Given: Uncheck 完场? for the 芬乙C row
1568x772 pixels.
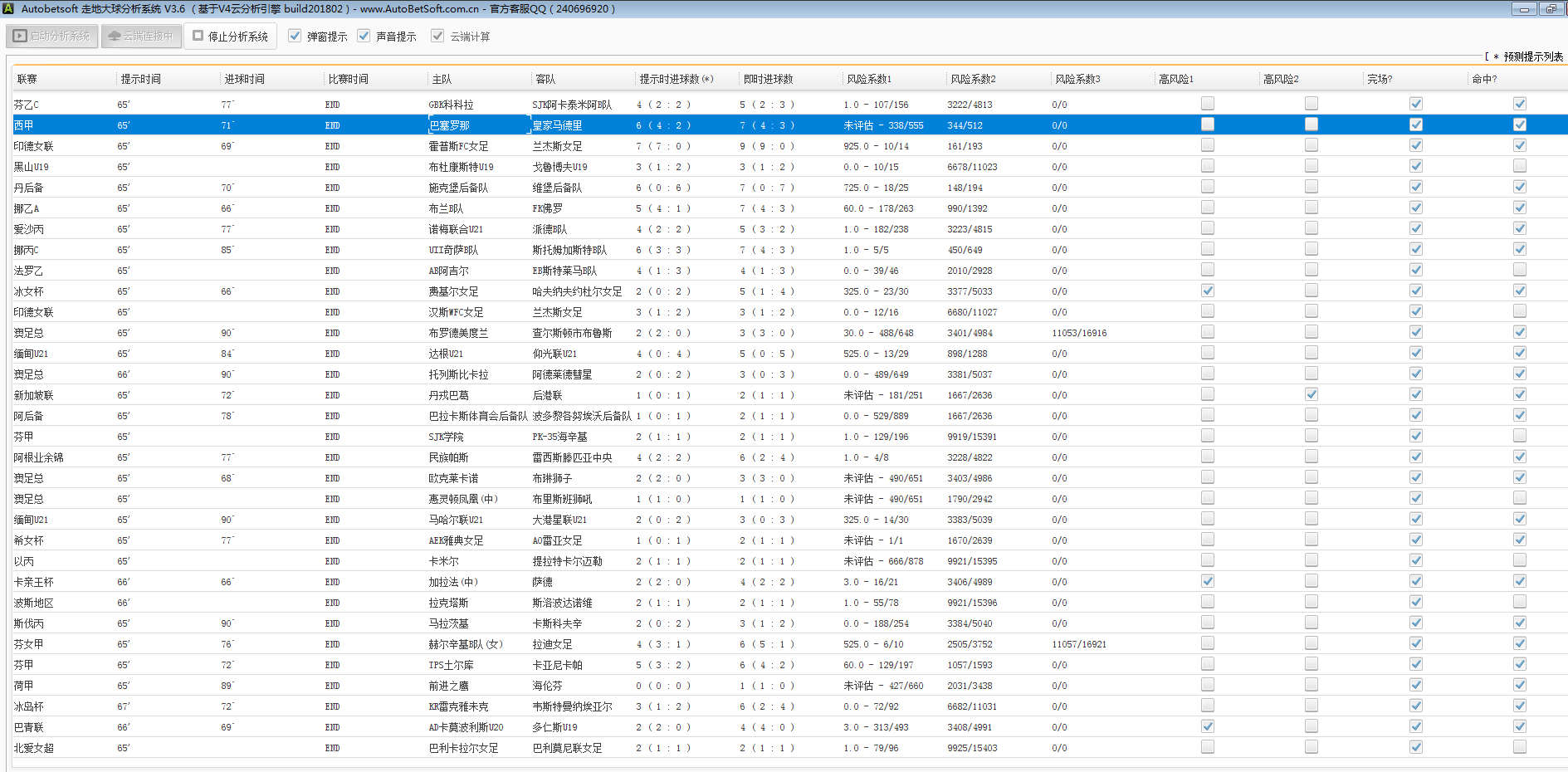Looking at the screenshot, I should pyautogui.click(x=1416, y=105).
